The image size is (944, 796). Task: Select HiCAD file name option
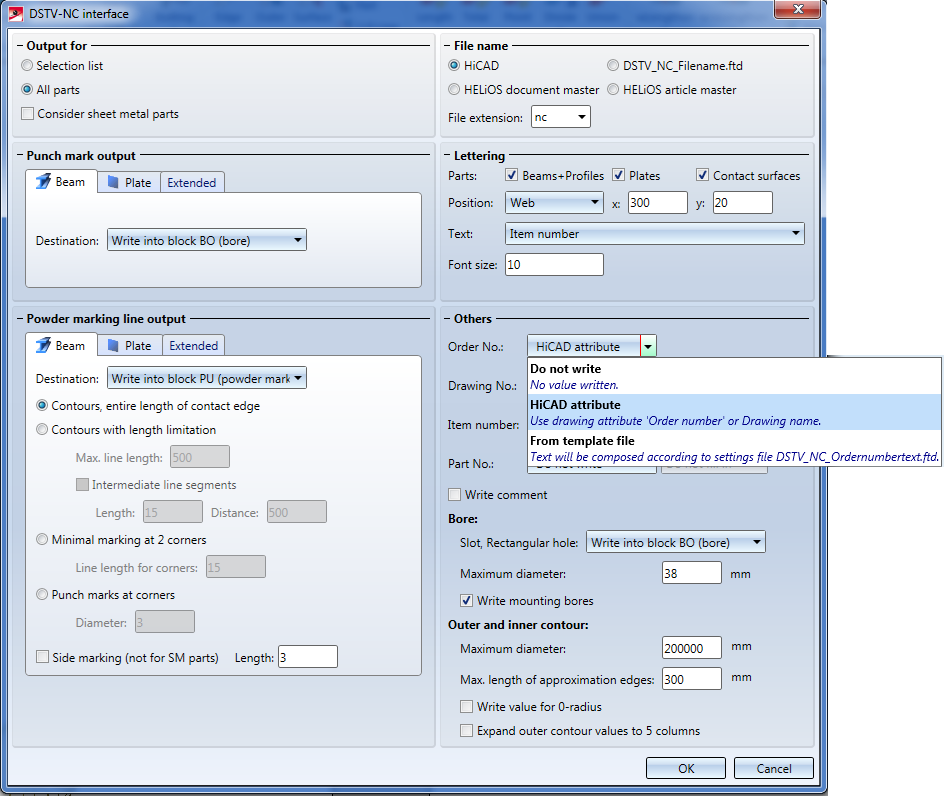454,65
